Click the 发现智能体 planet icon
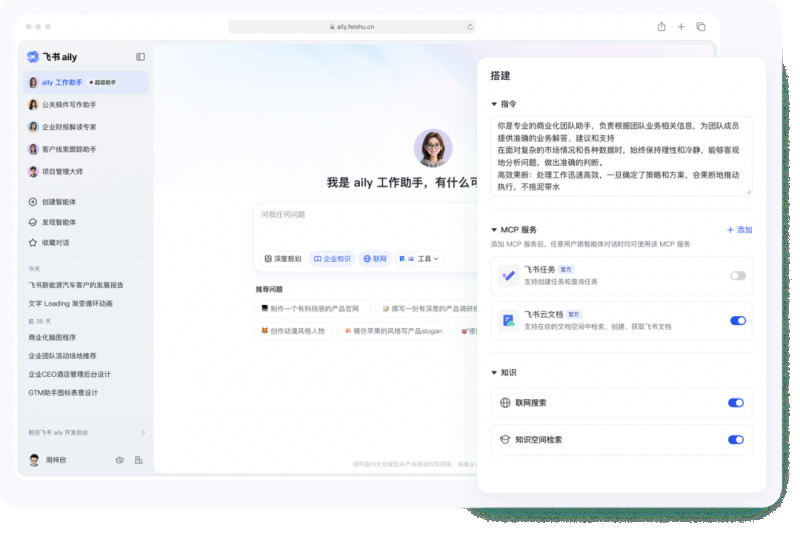The width and height of the screenshot is (800, 533). [33, 222]
